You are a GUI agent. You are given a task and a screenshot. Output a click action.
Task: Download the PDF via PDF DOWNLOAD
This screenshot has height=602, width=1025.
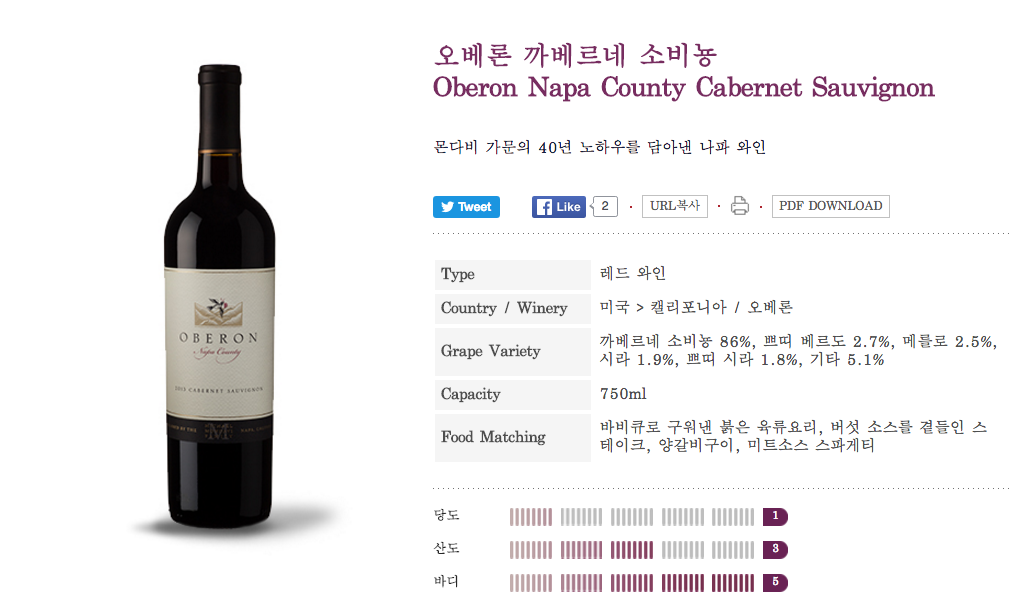[830, 206]
